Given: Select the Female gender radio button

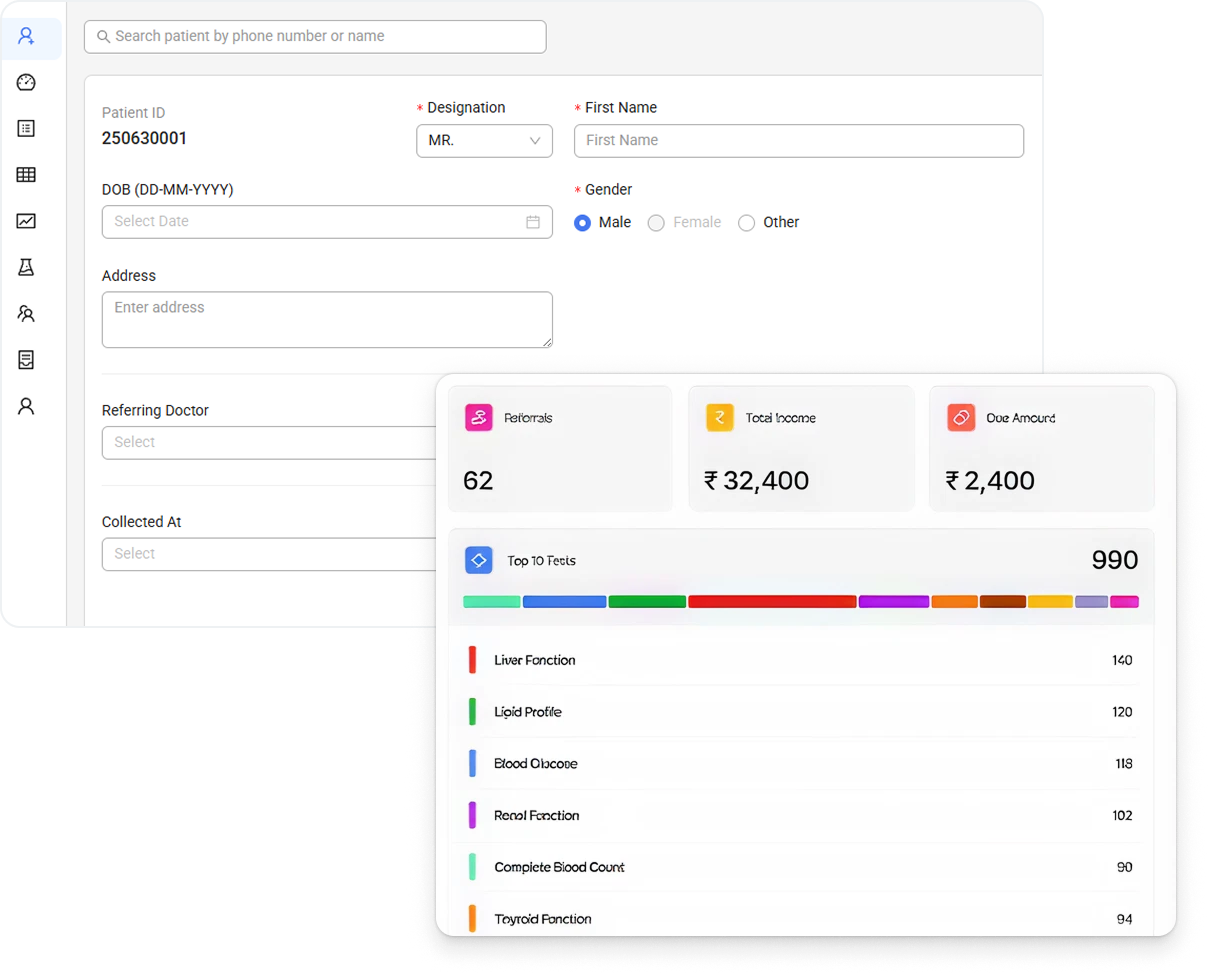Looking at the screenshot, I should coord(656,223).
